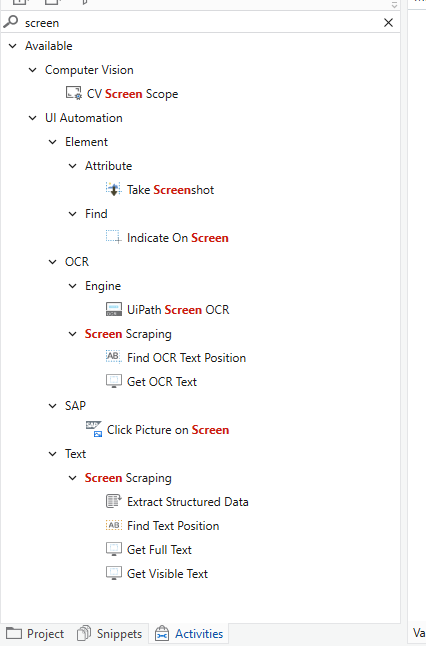426x646 pixels.
Task: Collapse the UI Automation category
Action: 33,118
